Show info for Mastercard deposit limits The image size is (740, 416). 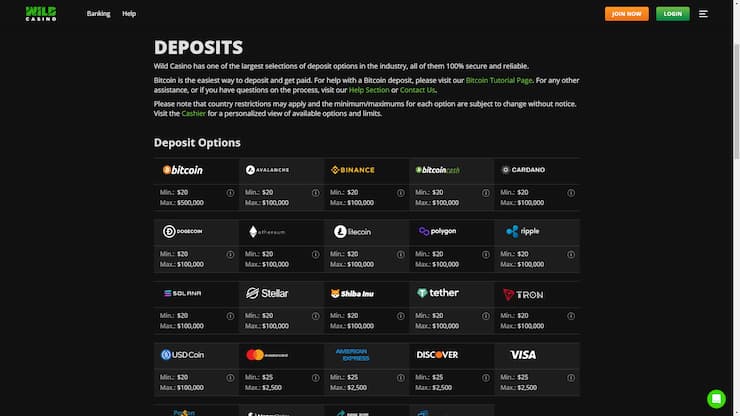coord(315,378)
